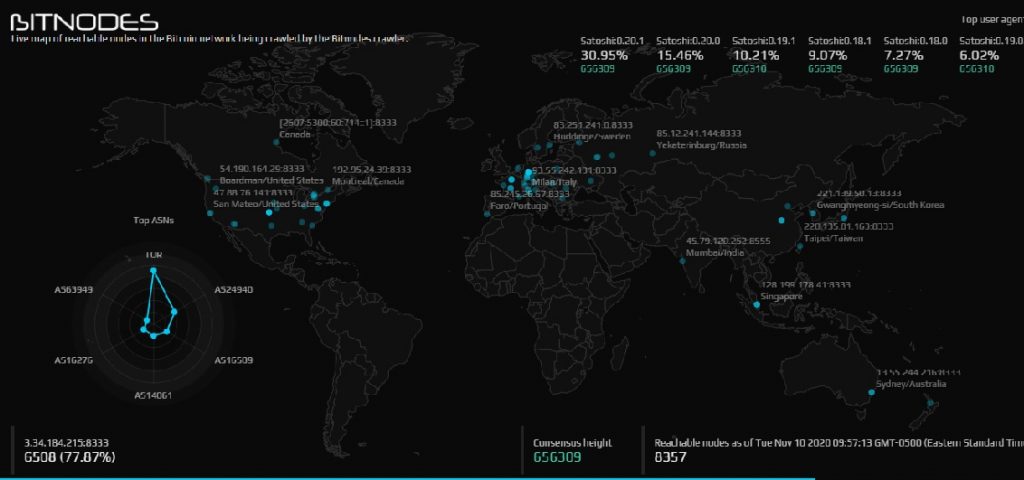Screen dimensions: 1024x480
Task: Click the AS14061 radar label
Action: tap(153, 395)
